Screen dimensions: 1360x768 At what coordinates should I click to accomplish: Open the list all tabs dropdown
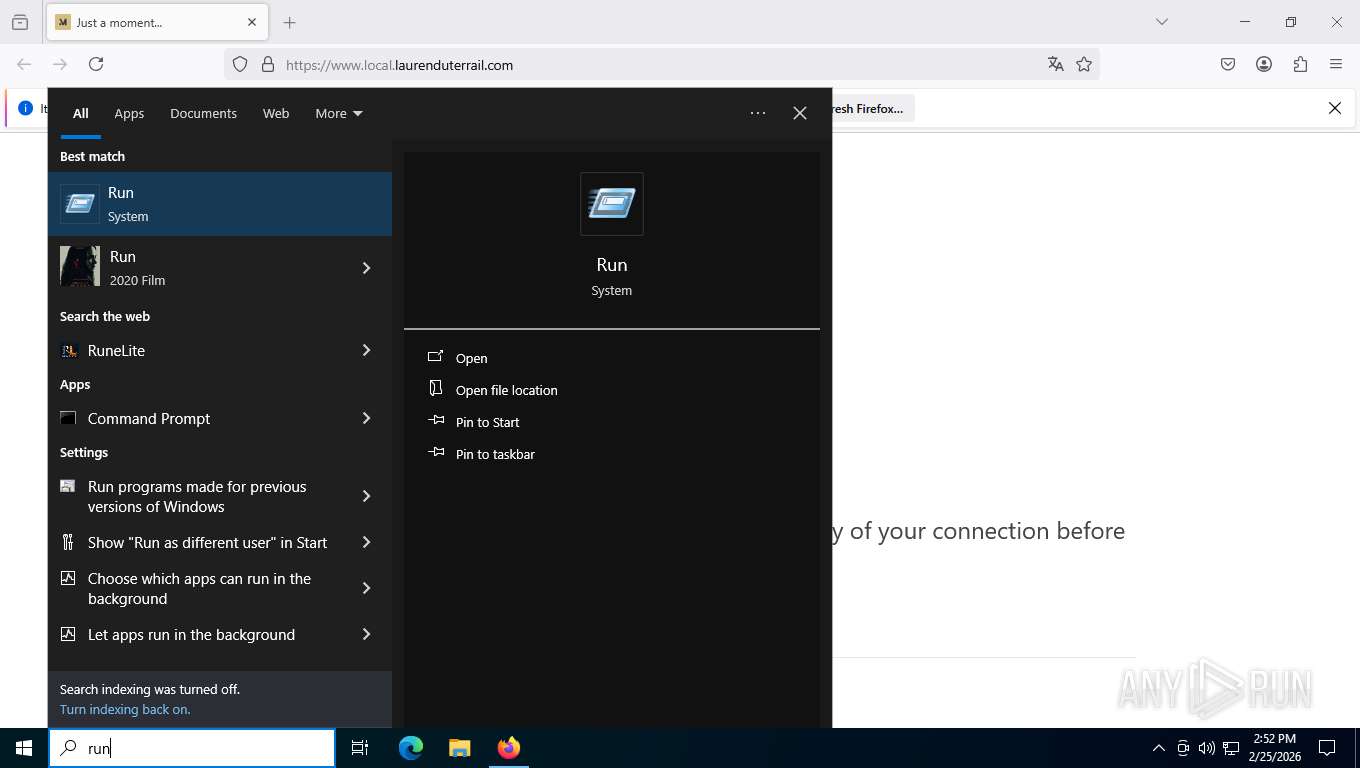1162,22
